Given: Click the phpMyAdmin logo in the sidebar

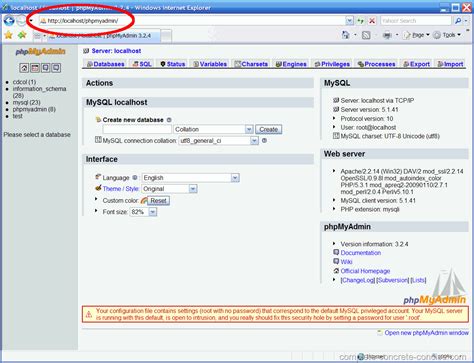Looking at the screenshot, I should 40,52.
